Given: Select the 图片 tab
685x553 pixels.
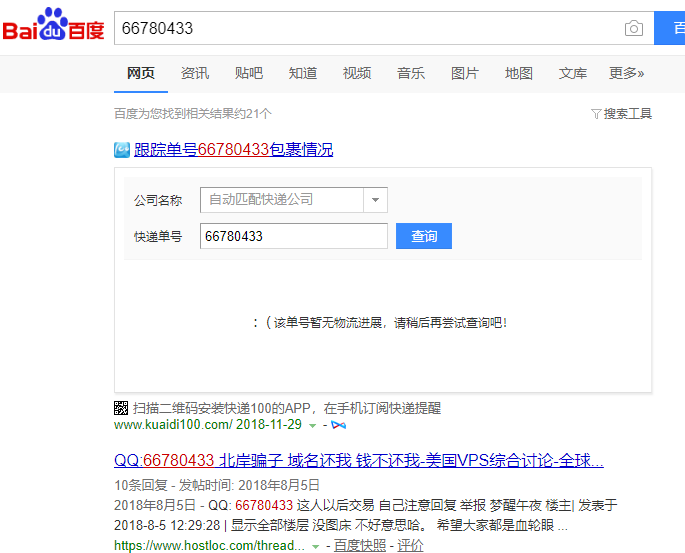Looking at the screenshot, I should (465, 73).
